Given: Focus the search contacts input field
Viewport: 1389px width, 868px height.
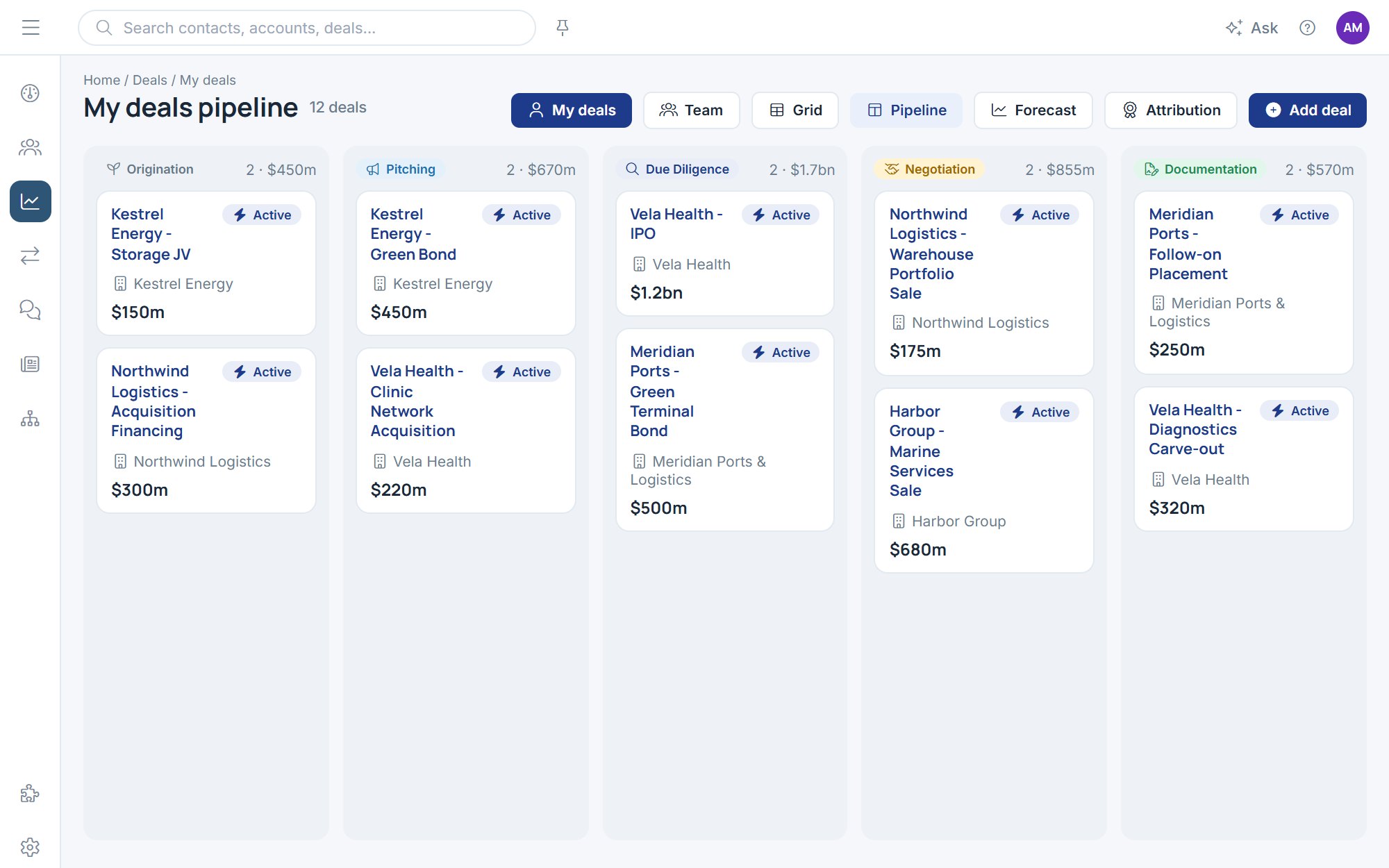Looking at the screenshot, I should point(307,28).
